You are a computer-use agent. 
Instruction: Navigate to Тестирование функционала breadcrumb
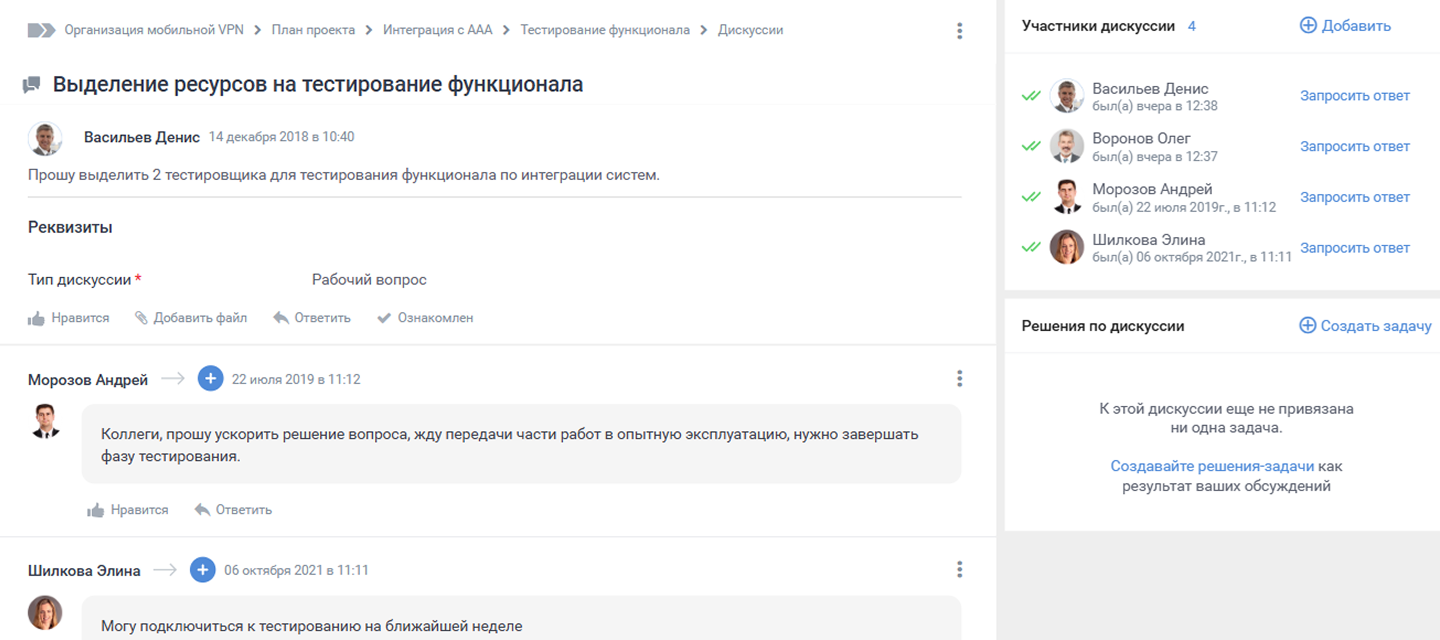[605, 30]
